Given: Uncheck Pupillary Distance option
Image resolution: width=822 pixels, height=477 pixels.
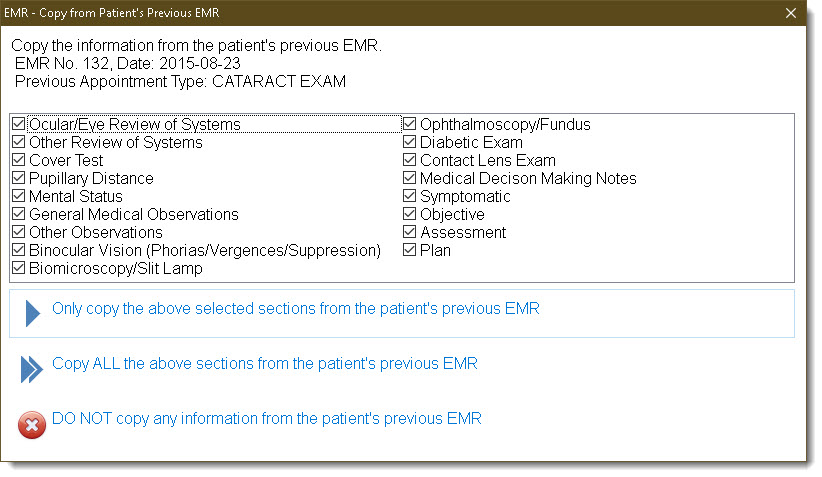Looking at the screenshot, I should [18, 178].
